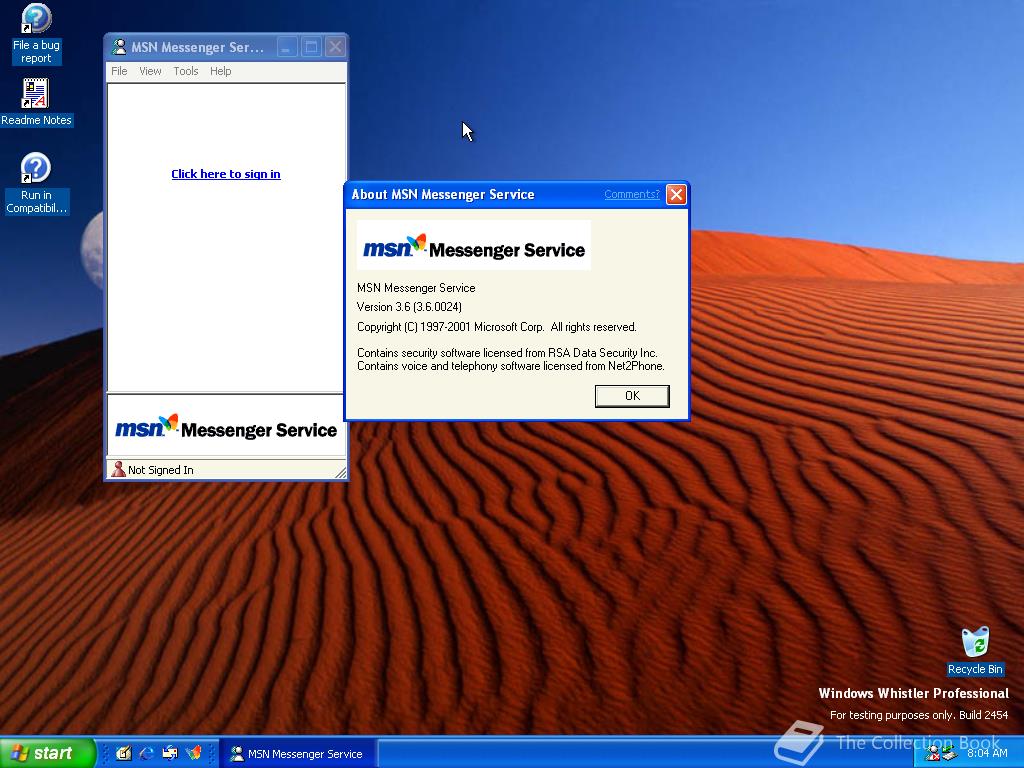Click the Net2Phone license line
The image size is (1024, 768).
511,366
